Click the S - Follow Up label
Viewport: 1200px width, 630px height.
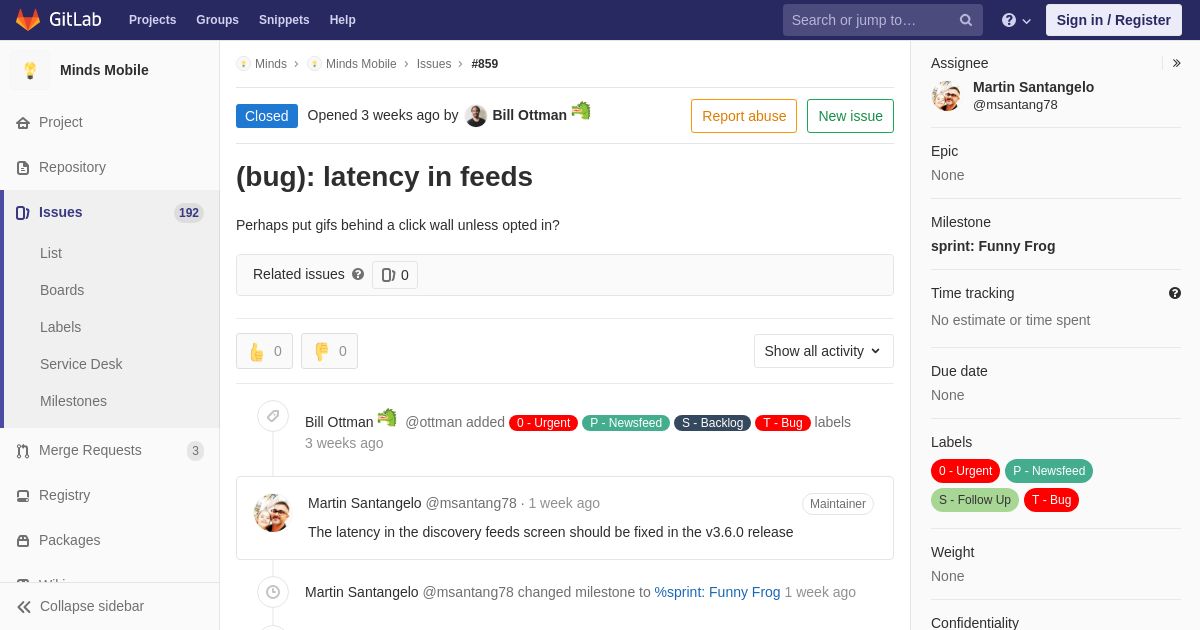[975, 500]
